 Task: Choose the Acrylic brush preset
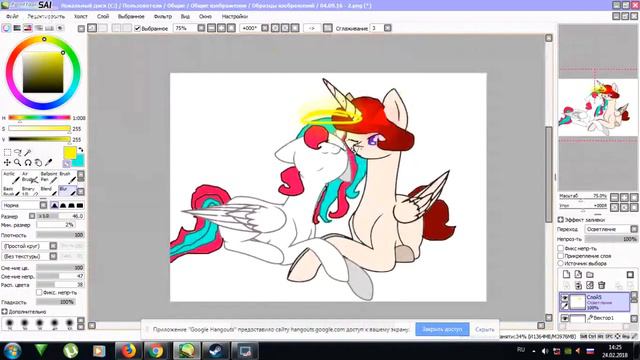(11, 177)
